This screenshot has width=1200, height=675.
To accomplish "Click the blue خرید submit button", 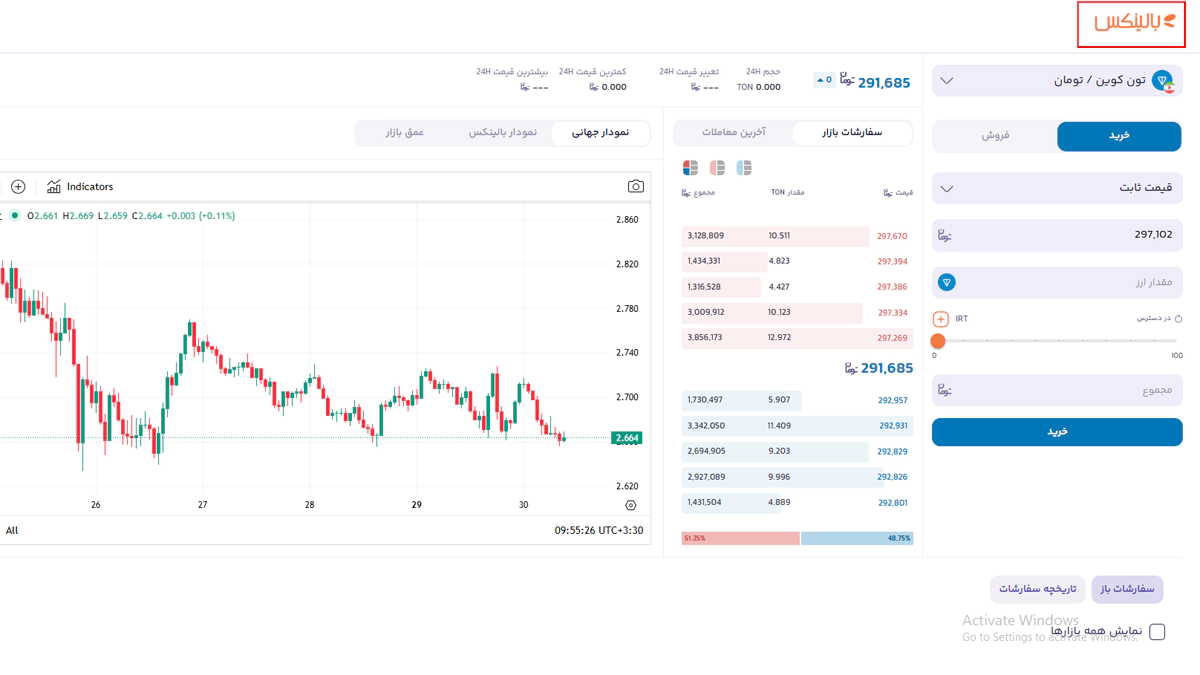I will tap(1057, 432).
